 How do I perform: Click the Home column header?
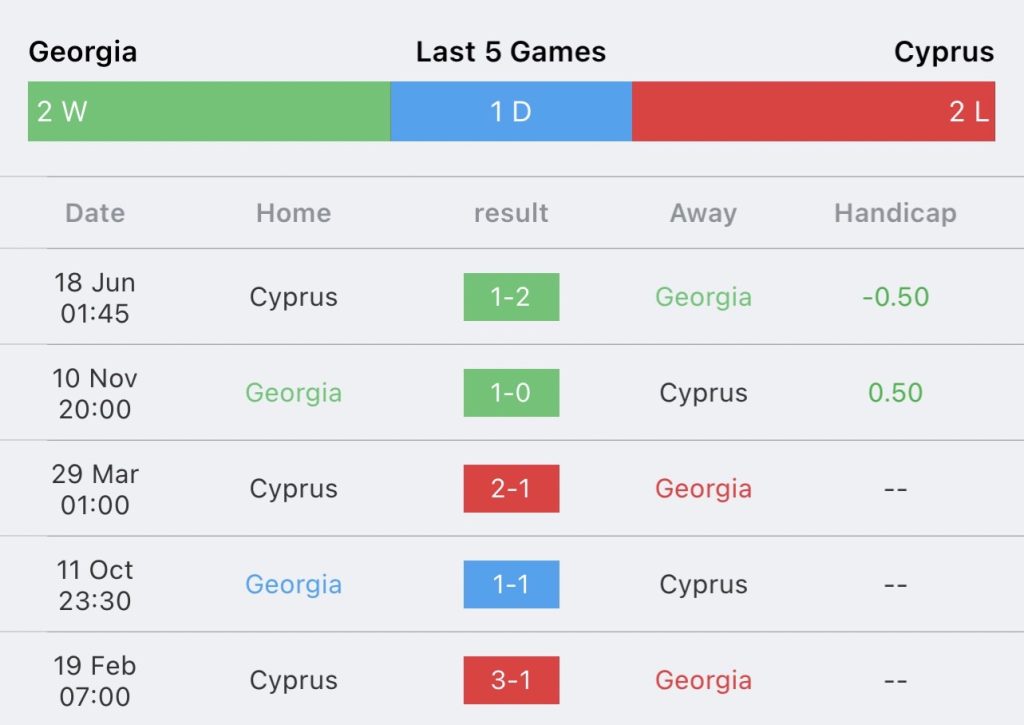[x=293, y=213]
